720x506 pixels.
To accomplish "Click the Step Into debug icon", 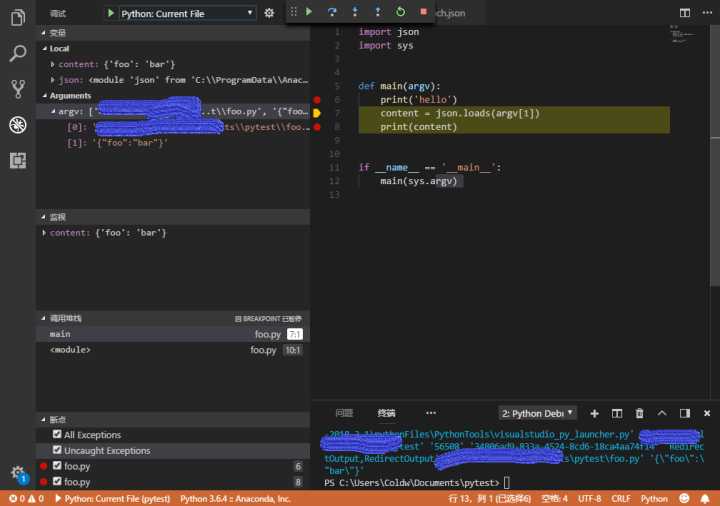I will [x=355, y=12].
